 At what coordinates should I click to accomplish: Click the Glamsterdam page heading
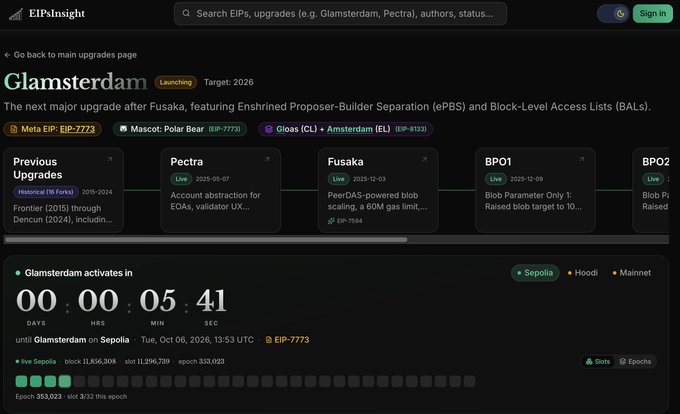[75, 81]
